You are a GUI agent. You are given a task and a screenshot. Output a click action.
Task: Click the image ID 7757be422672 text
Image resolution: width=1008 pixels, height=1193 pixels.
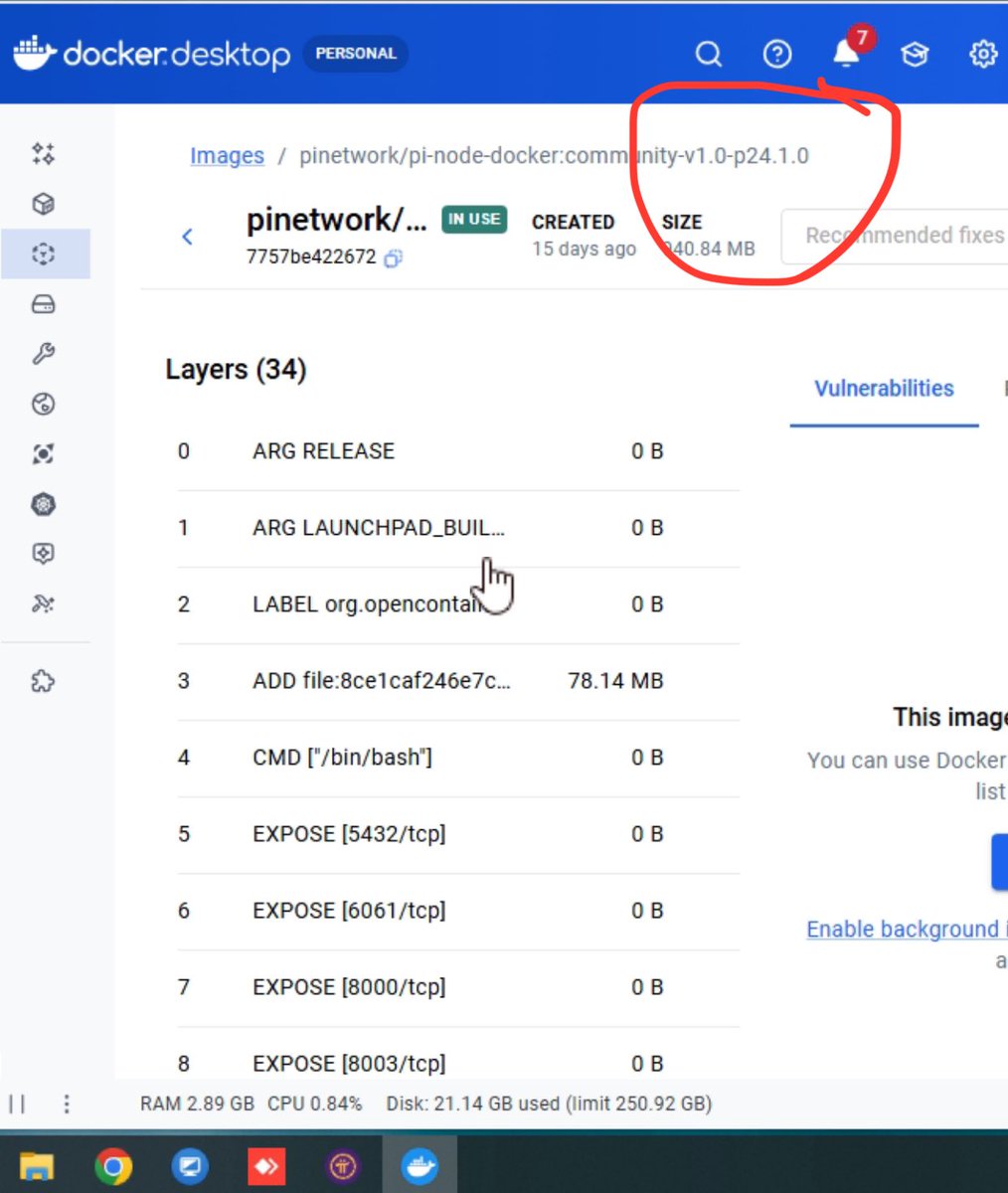tap(311, 257)
